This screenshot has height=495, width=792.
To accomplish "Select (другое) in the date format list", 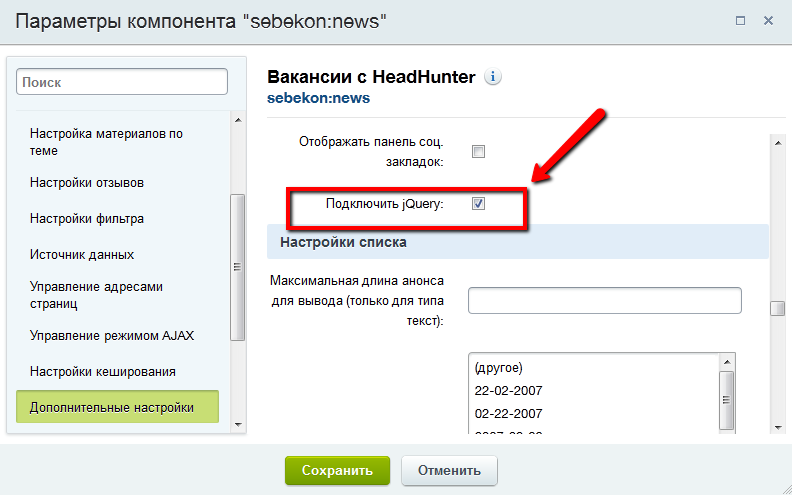I will 499,367.
